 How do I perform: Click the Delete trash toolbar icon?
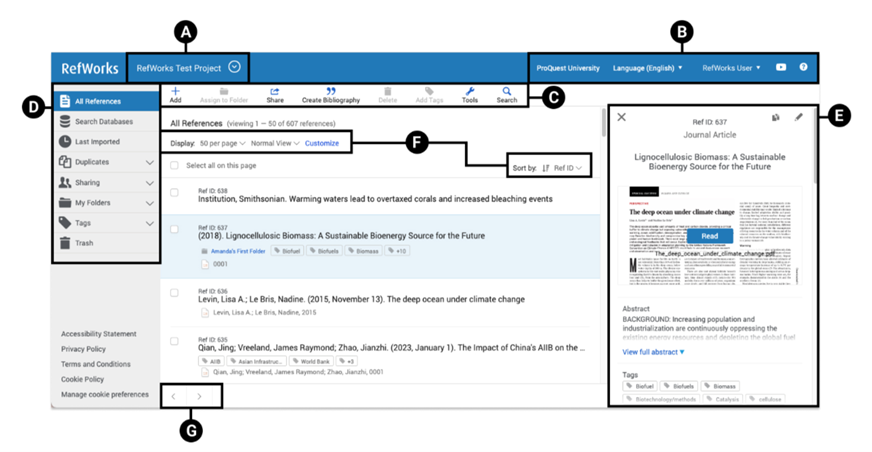(388, 91)
